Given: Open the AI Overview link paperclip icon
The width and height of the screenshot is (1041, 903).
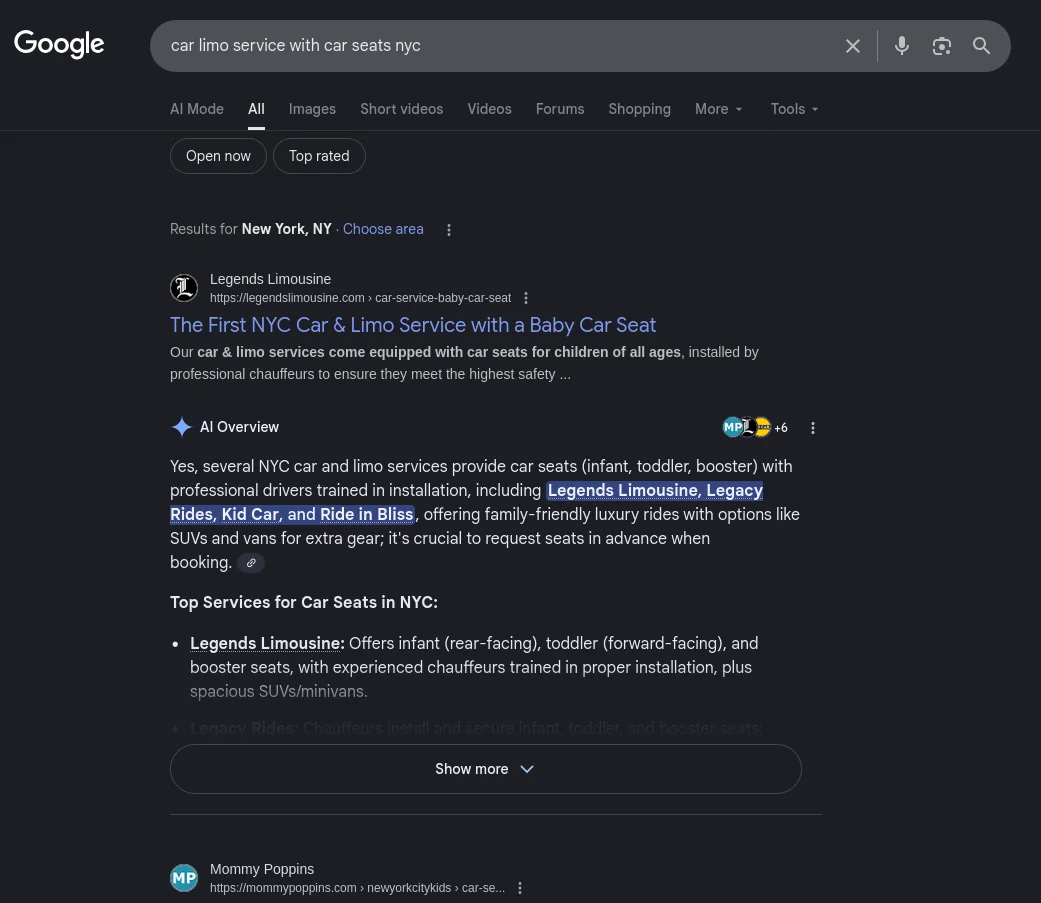Looking at the screenshot, I should tap(251, 562).
